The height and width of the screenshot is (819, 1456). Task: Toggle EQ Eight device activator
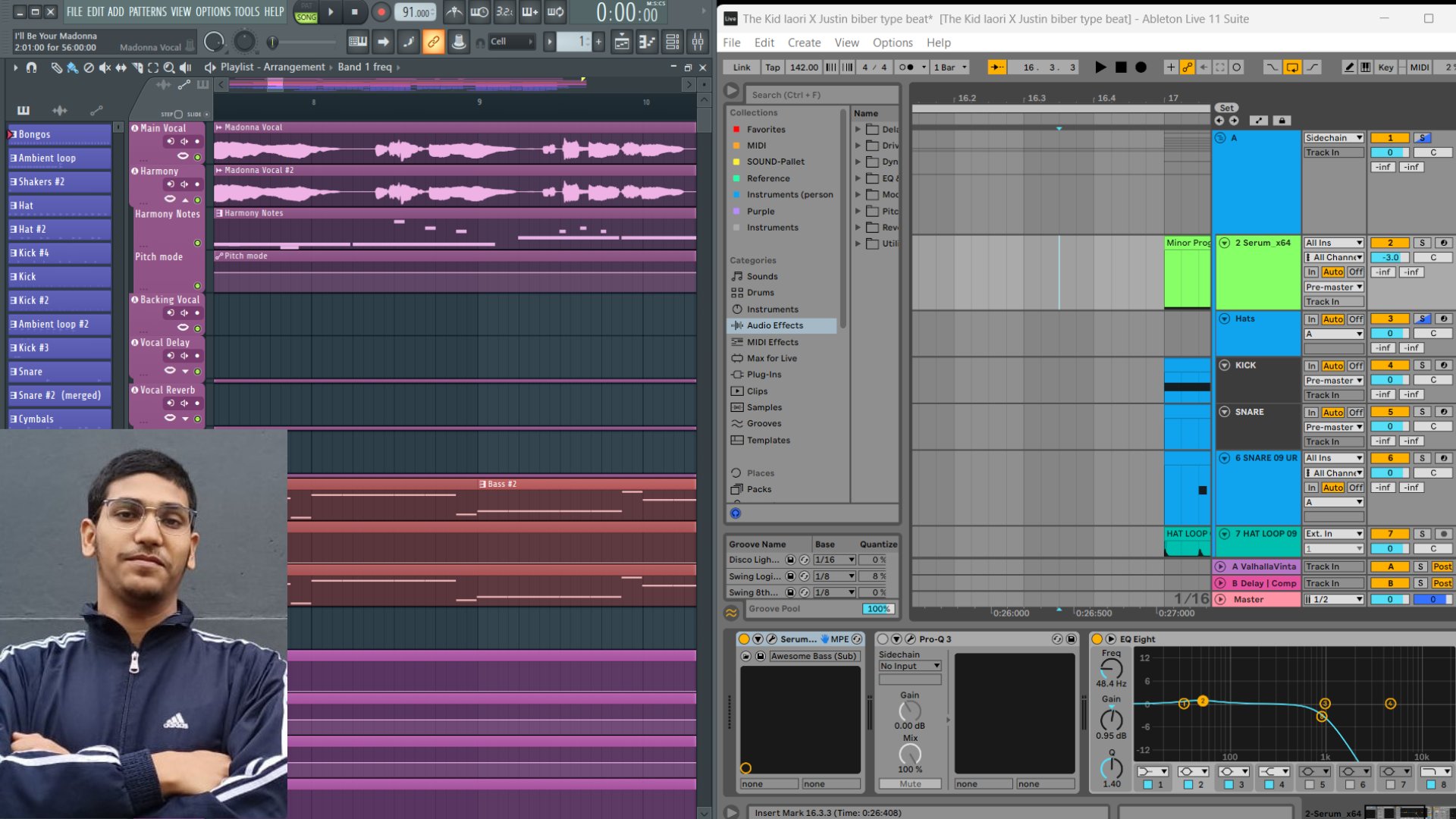tap(1097, 639)
